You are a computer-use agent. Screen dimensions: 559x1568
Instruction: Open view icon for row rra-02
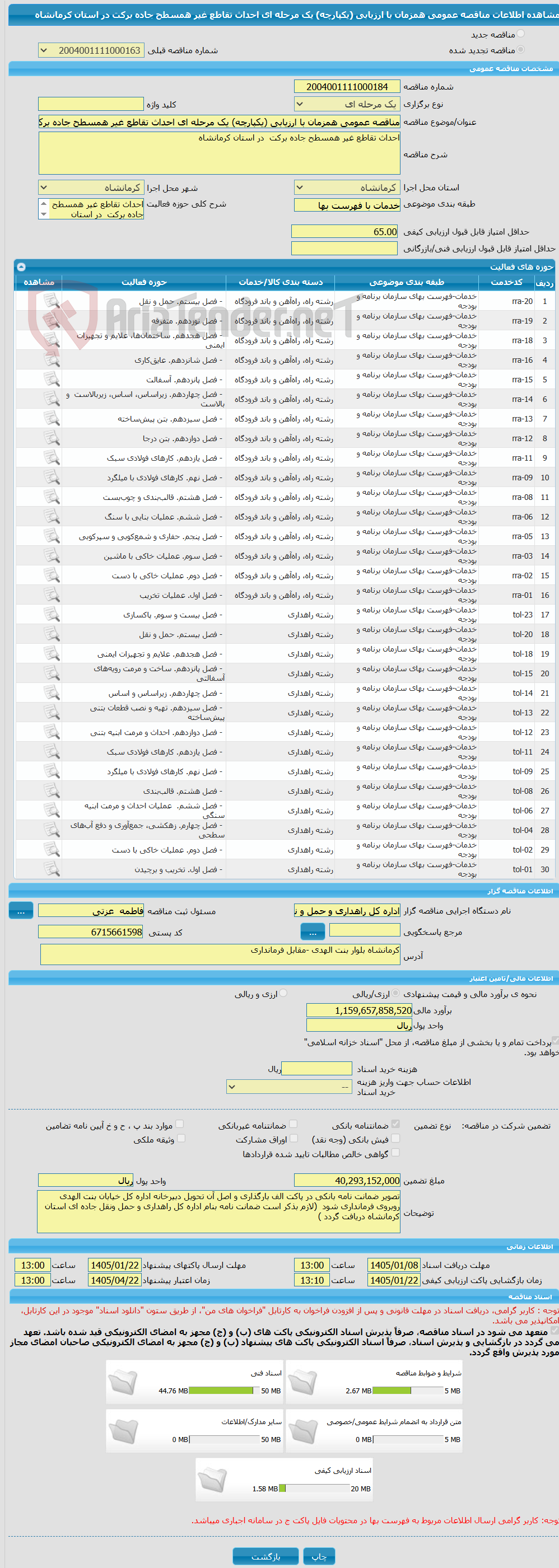[52, 575]
